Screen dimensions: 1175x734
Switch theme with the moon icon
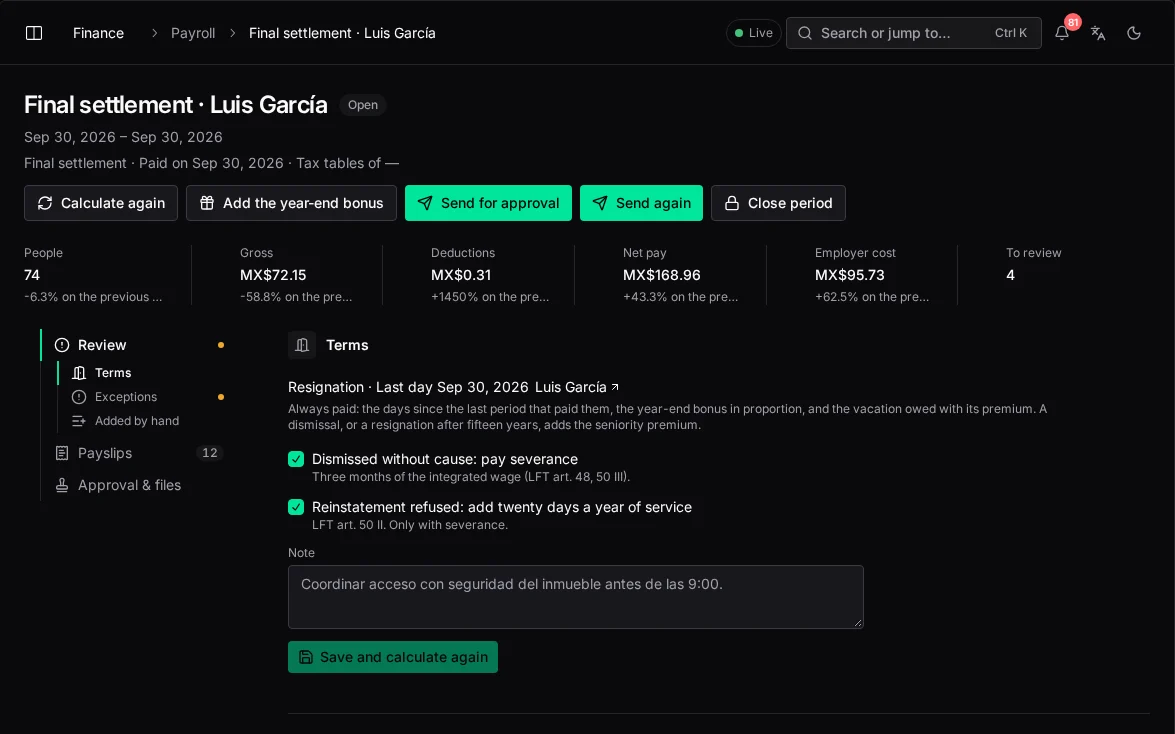[1134, 33]
